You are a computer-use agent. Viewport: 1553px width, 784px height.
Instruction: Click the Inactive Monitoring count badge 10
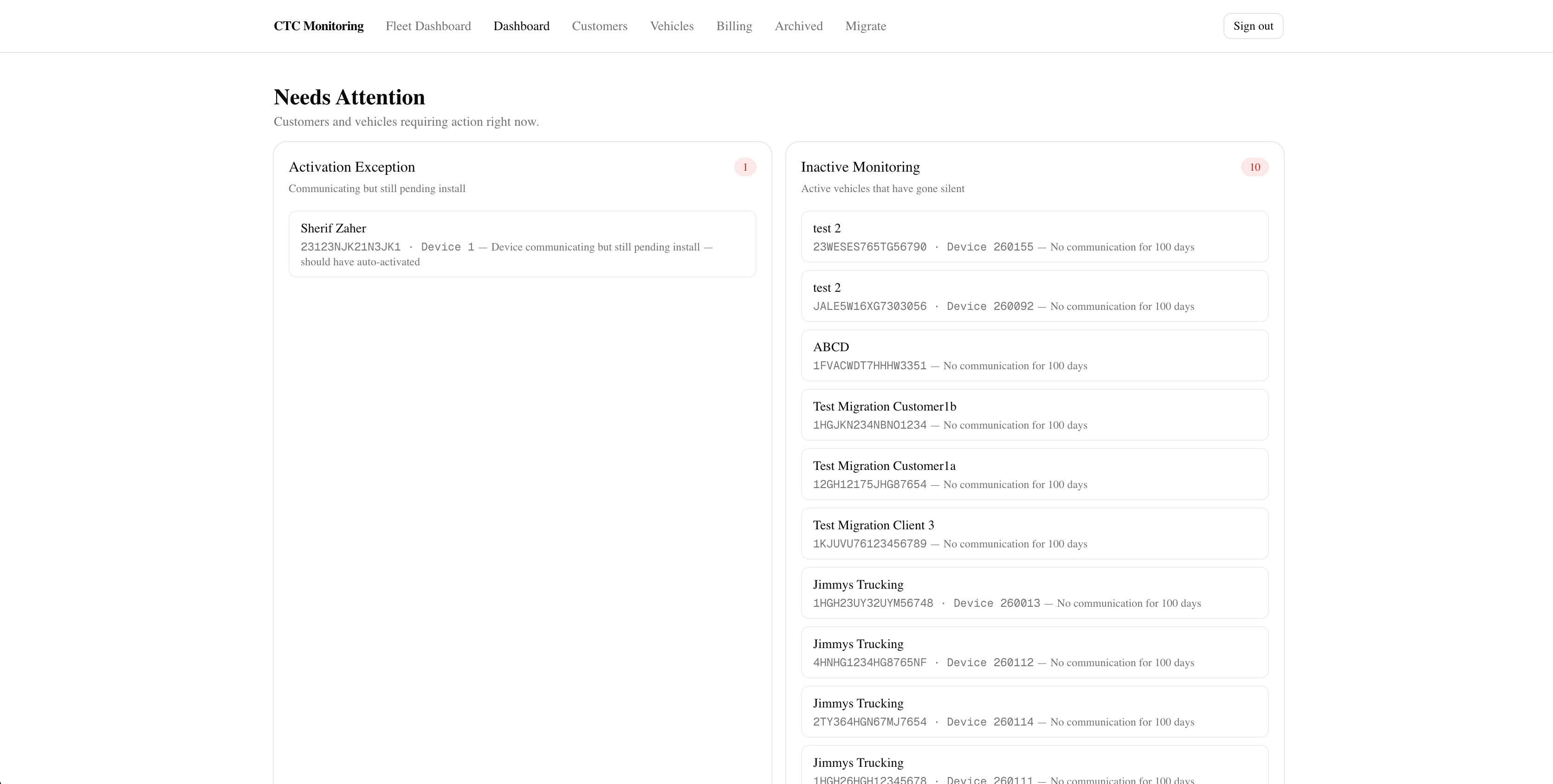[x=1255, y=167]
